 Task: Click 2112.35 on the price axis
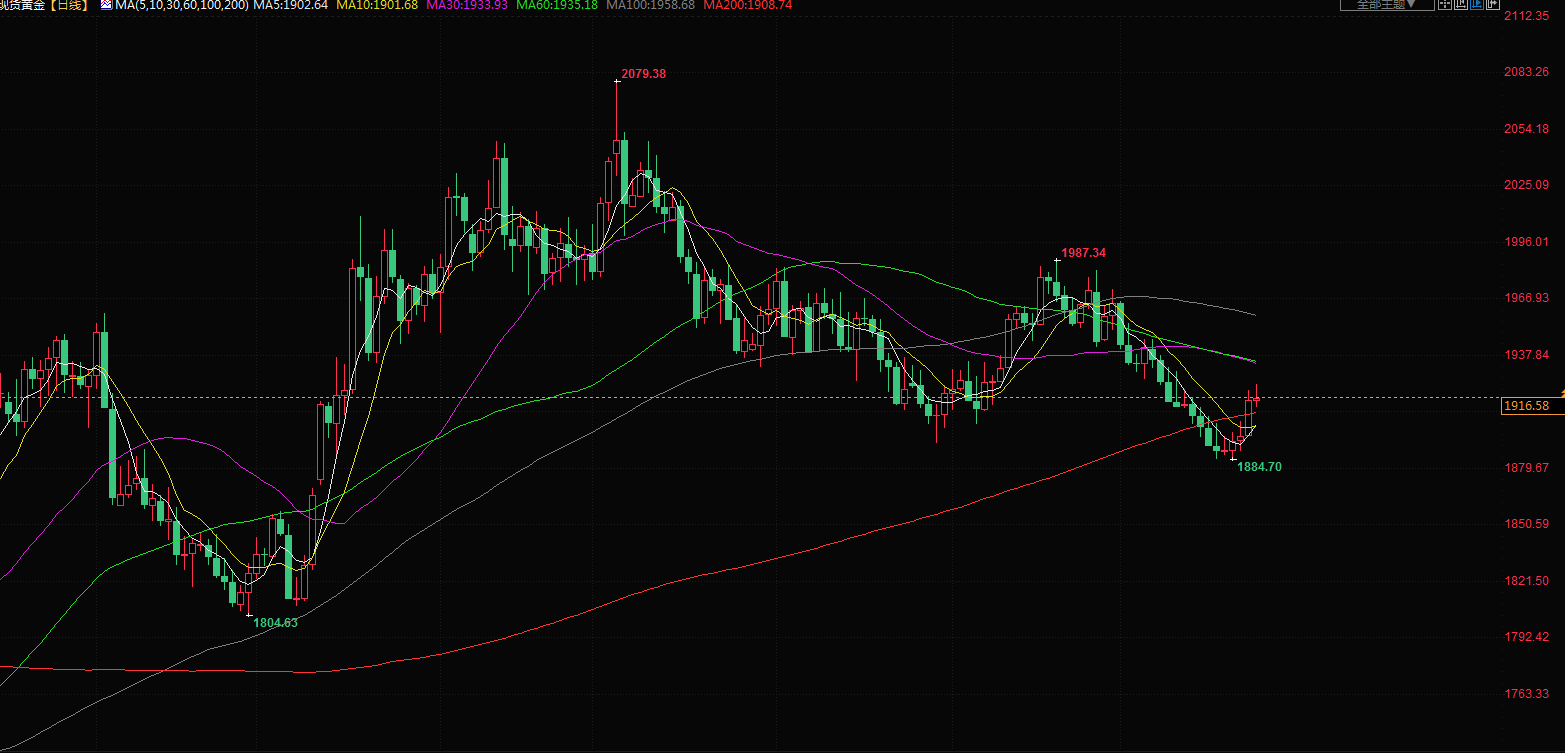click(x=1528, y=16)
